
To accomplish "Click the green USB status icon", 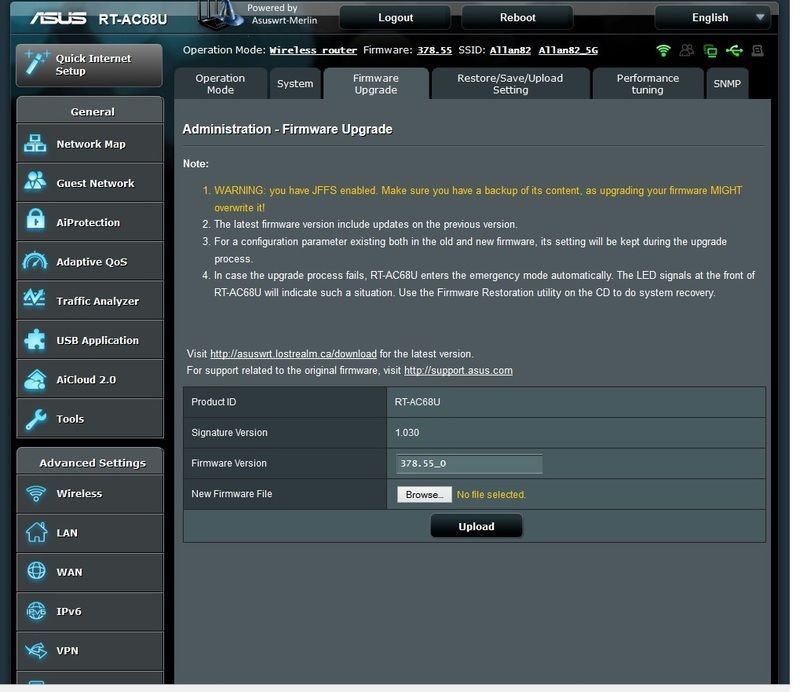I will pyautogui.click(x=734, y=50).
